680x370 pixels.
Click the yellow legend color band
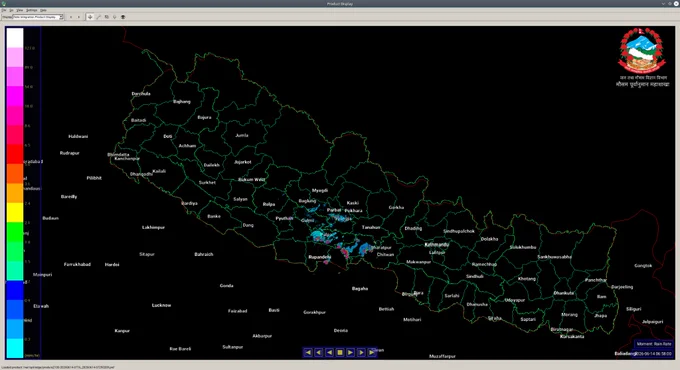coord(15,212)
